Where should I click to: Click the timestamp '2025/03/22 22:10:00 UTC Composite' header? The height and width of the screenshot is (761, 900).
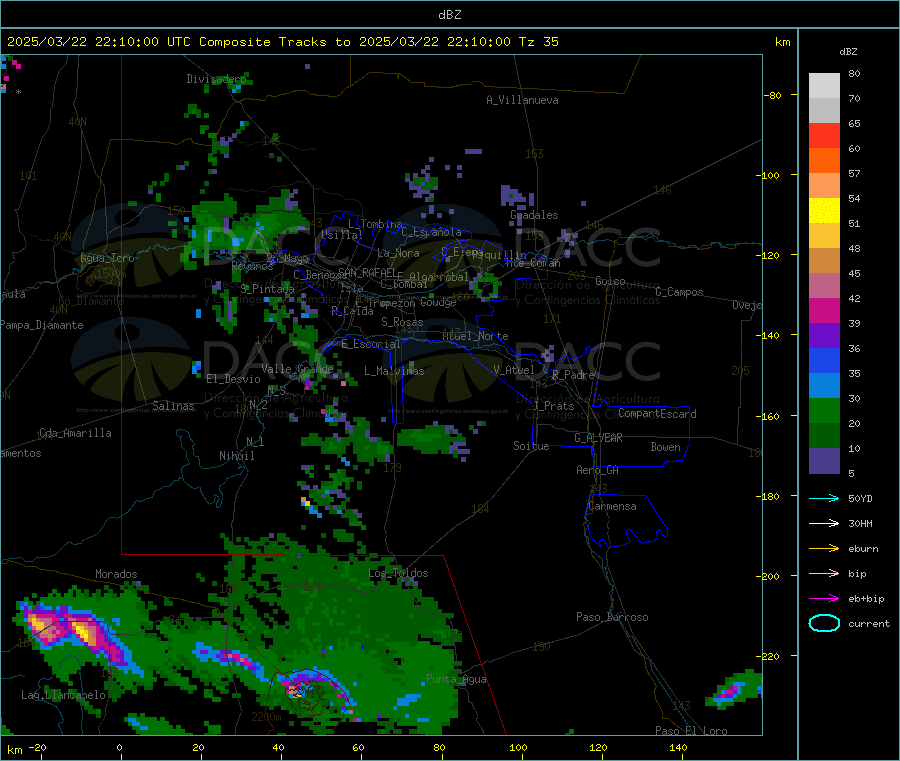pos(139,42)
